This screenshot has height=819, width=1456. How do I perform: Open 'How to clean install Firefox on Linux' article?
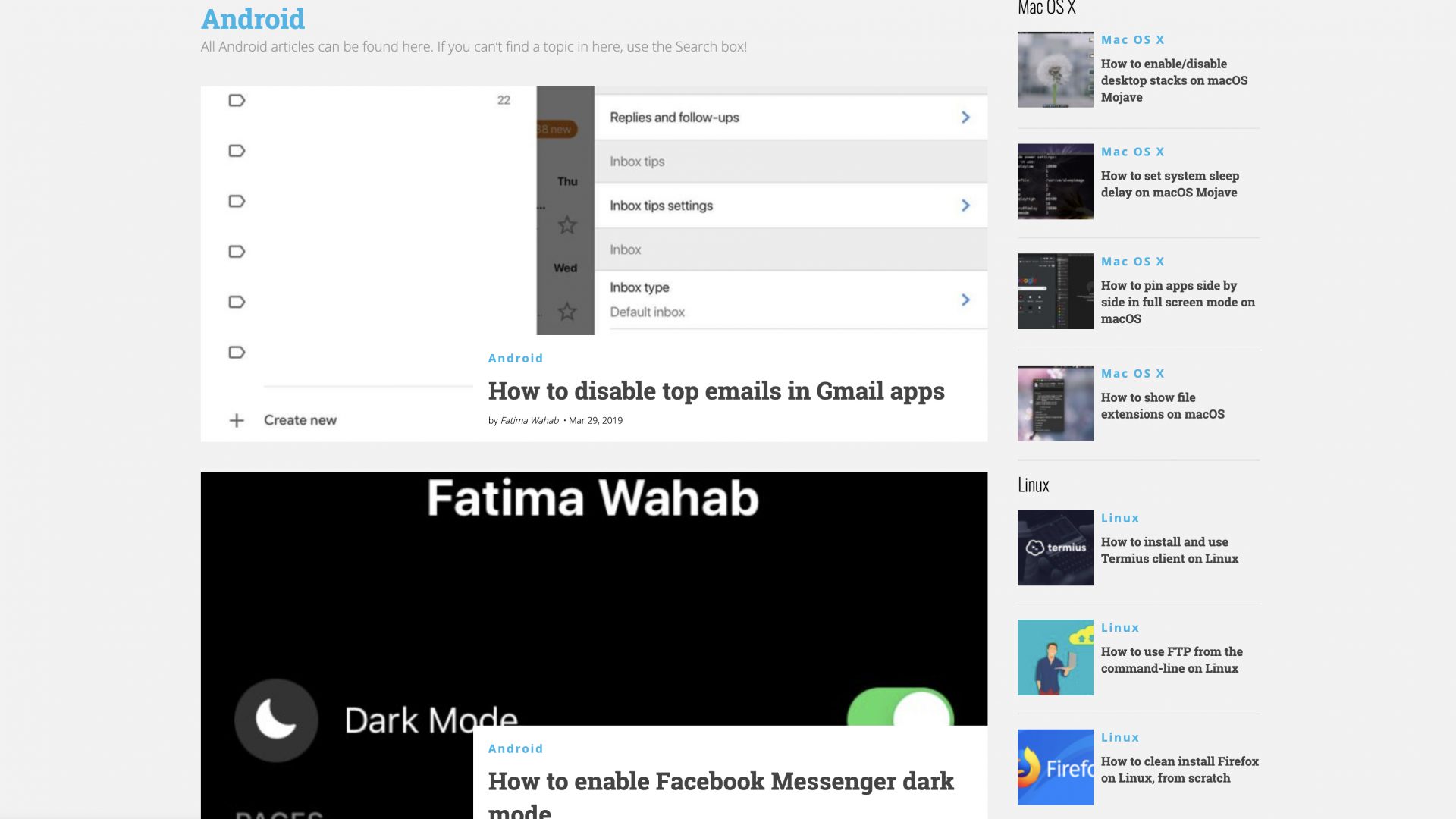pos(1179,770)
